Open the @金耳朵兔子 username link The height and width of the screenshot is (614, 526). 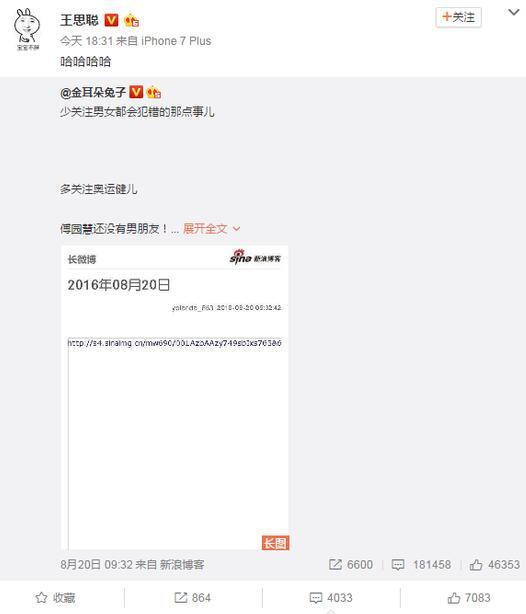tap(93, 92)
